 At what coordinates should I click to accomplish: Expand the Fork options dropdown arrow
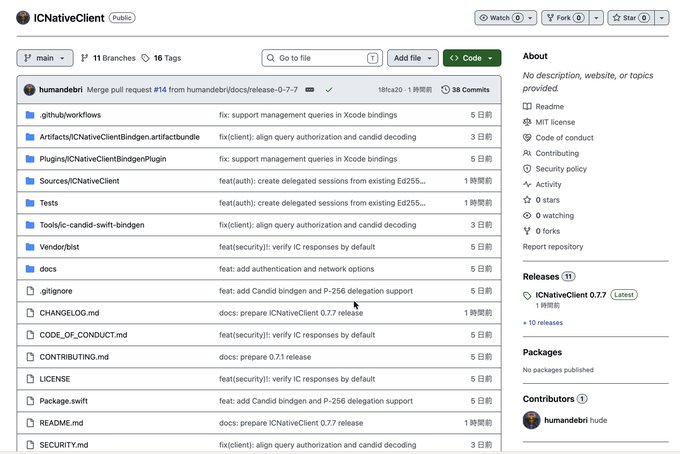point(596,18)
